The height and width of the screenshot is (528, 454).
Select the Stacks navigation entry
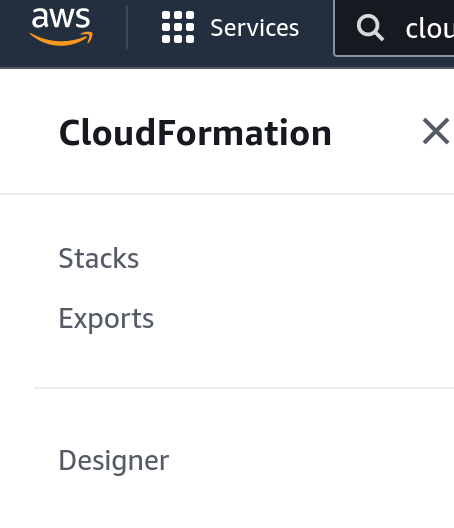coord(99,258)
